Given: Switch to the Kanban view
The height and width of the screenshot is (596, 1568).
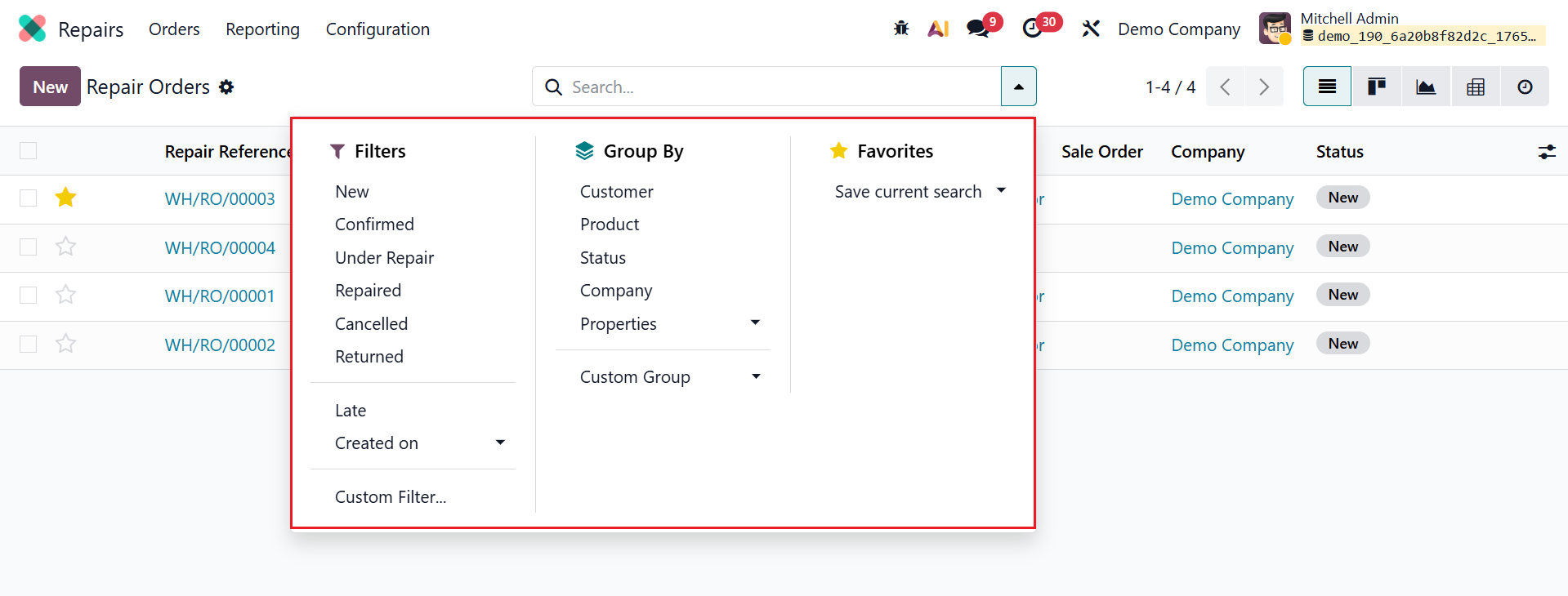Looking at the screenshot, I should pos(1377,87).
